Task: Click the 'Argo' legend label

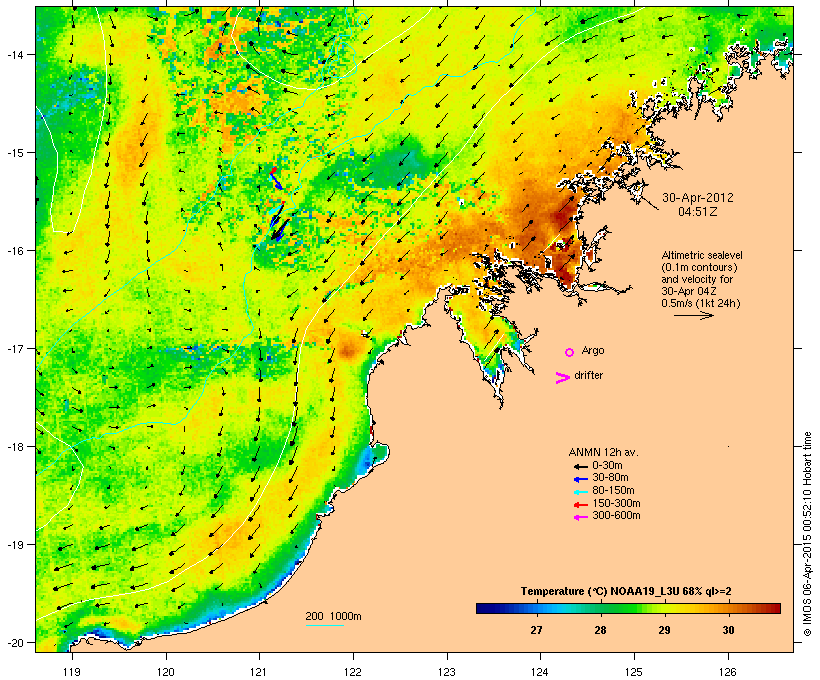Action: pos(593,350)
